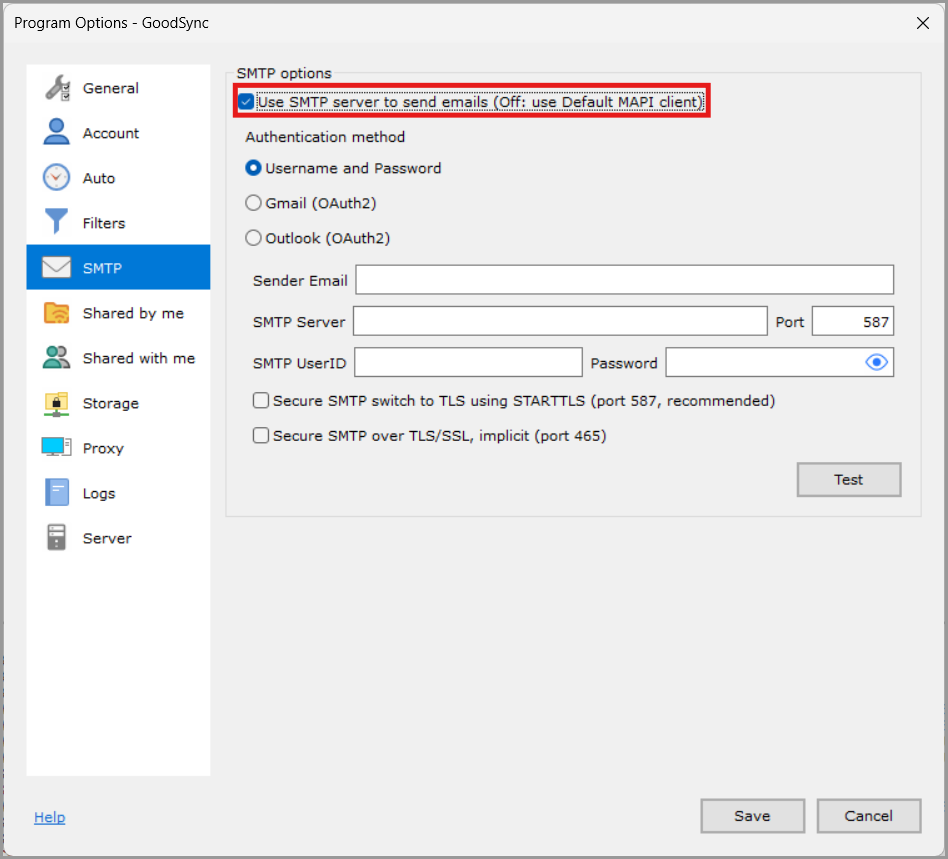Select Gmail (OAuth2) authentication
948x859 pixels.
[x=253, y=203]
